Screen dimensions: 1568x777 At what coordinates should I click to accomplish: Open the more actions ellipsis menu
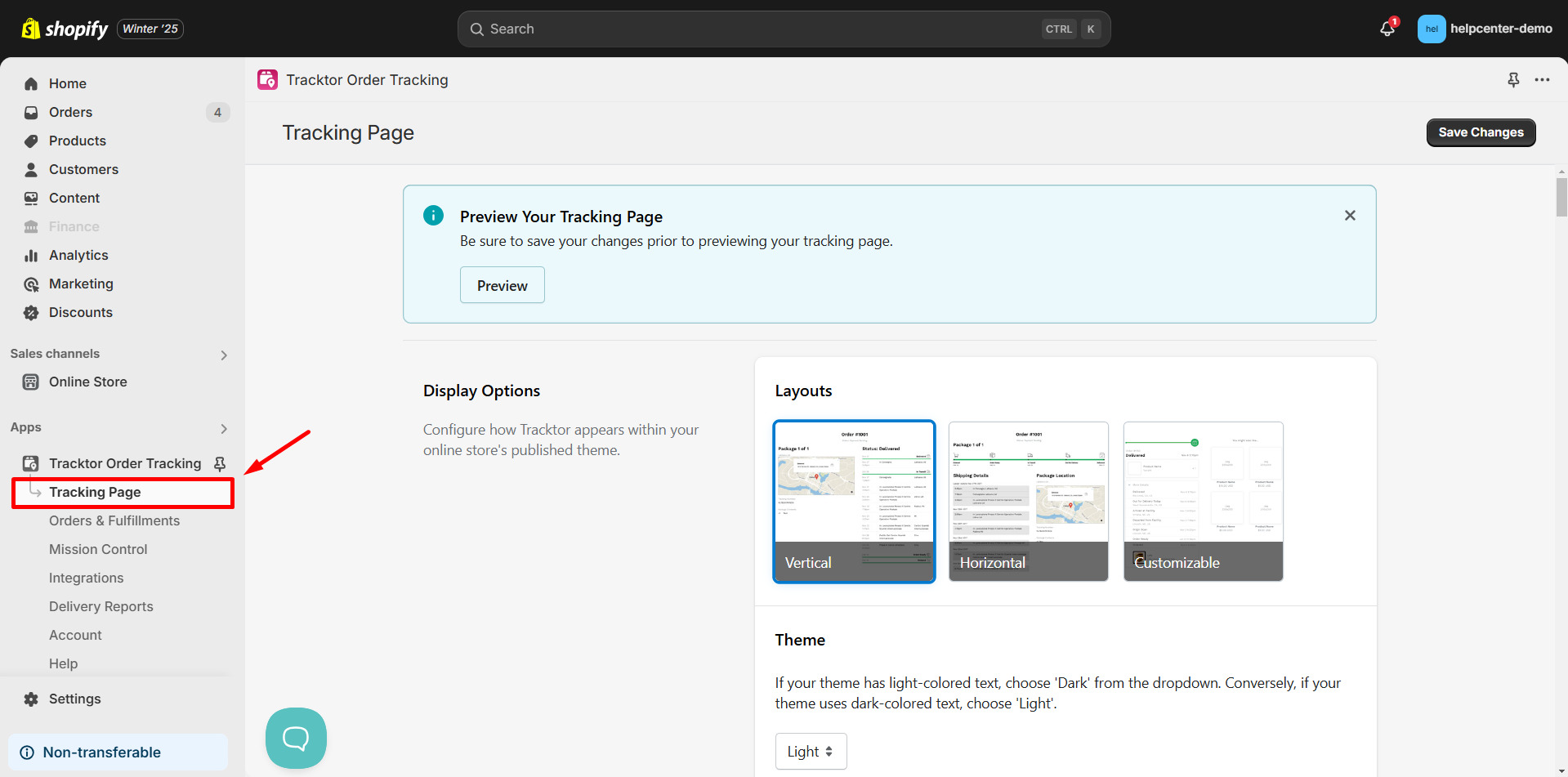click(1543, 79)
